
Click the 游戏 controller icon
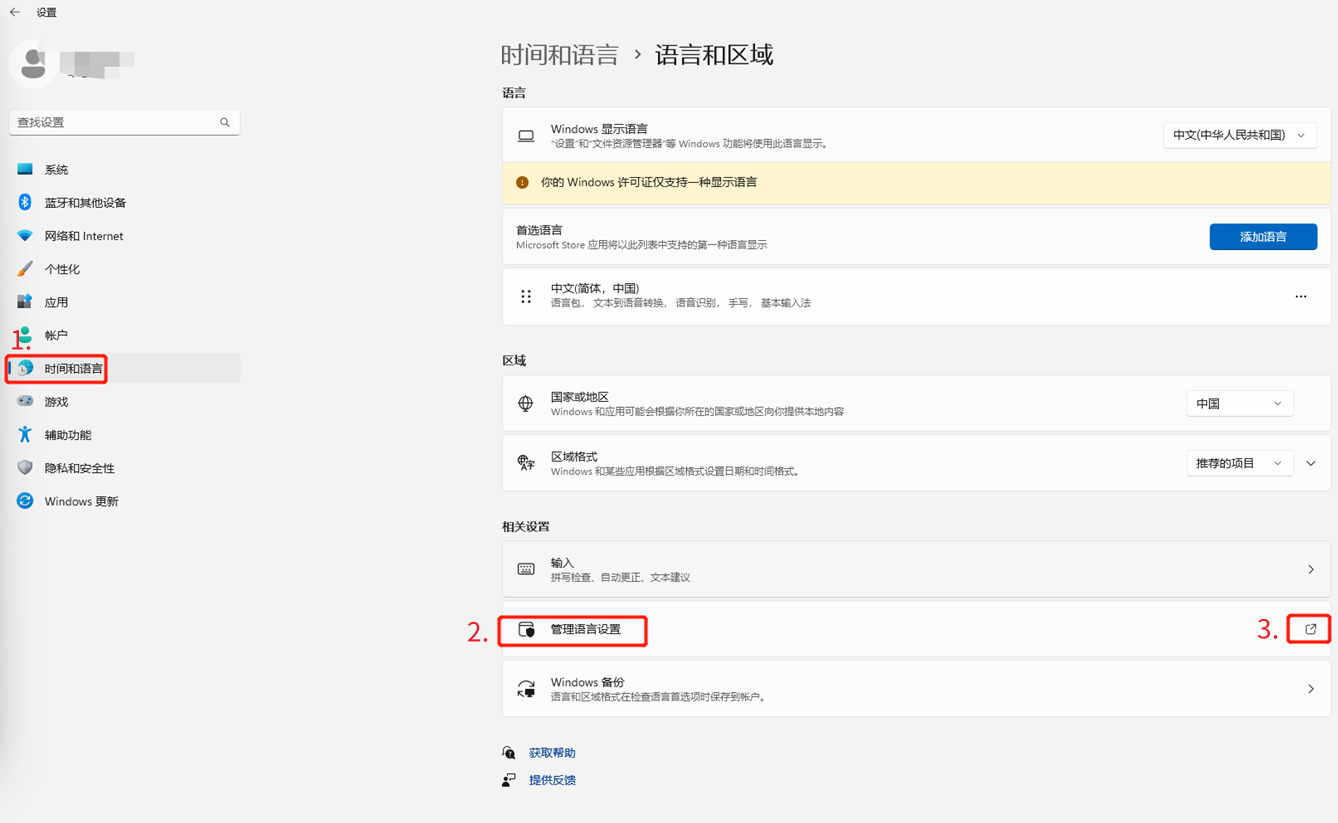(x=25, y=401)
